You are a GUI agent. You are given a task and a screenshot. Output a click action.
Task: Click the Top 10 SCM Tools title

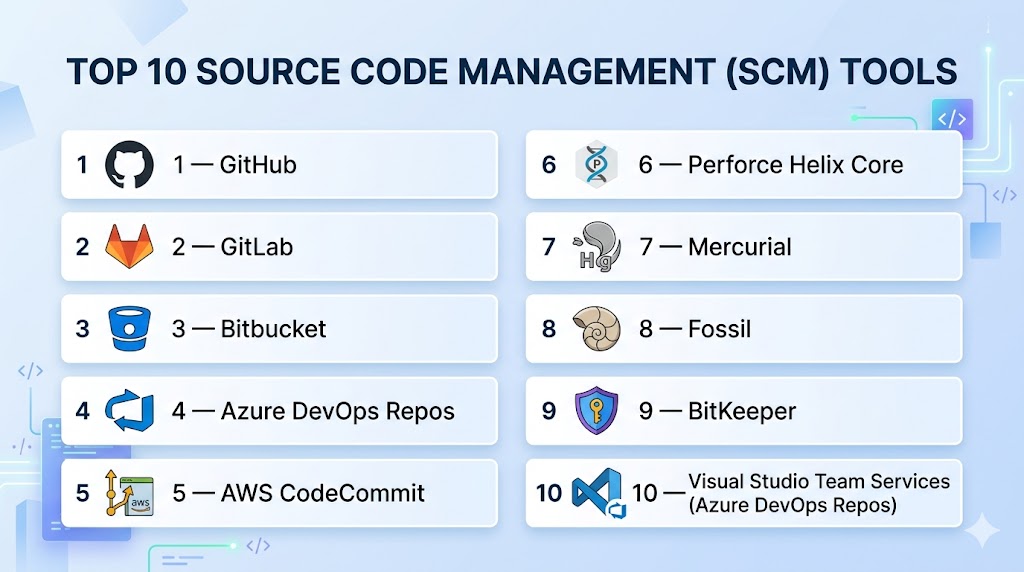511,72
